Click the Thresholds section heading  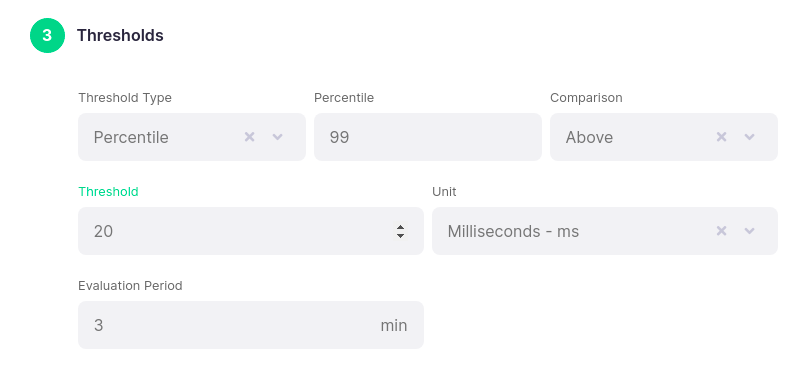click(x=120, y=35)
